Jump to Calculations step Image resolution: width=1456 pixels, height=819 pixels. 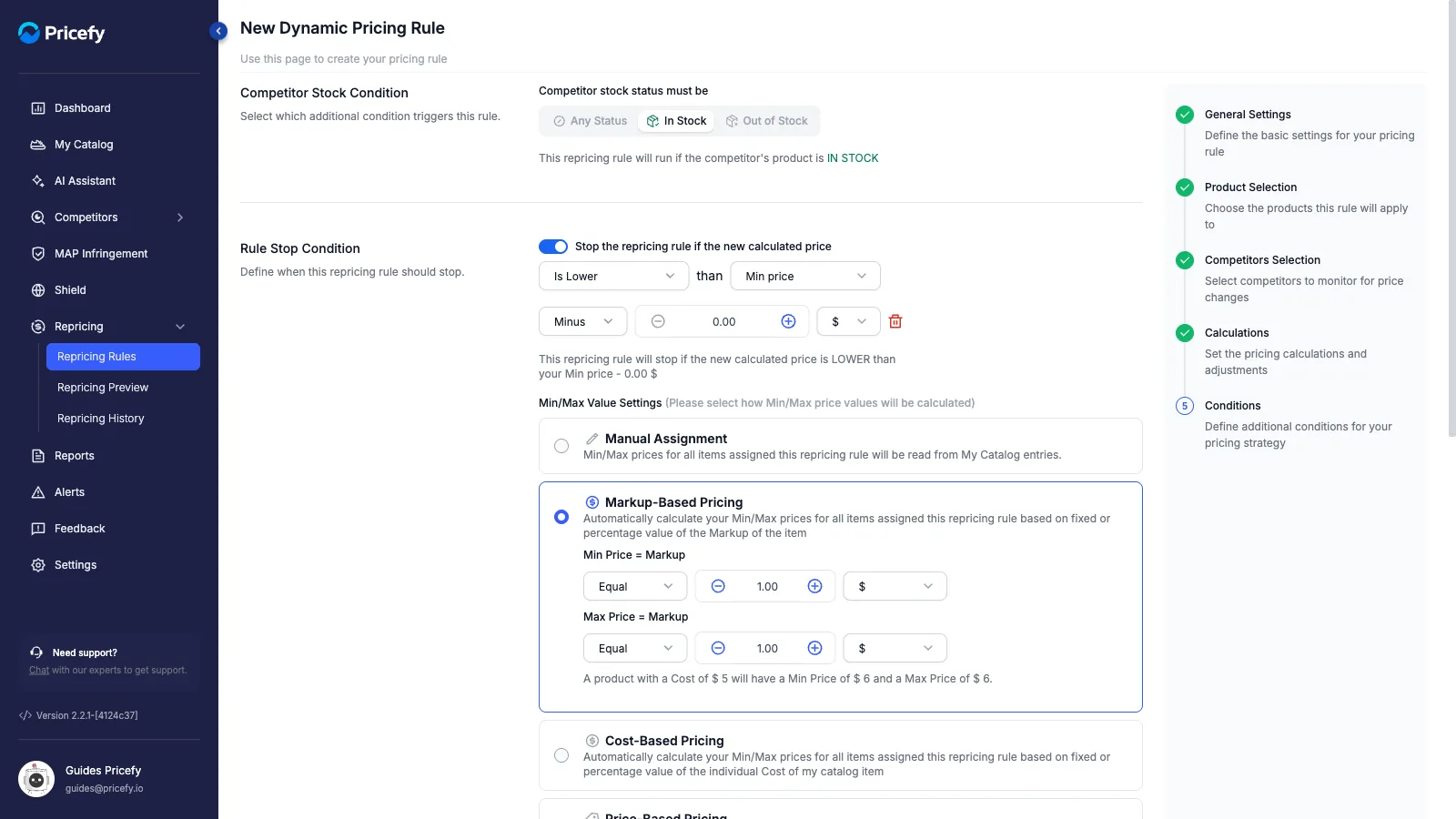coord(1237,333)
